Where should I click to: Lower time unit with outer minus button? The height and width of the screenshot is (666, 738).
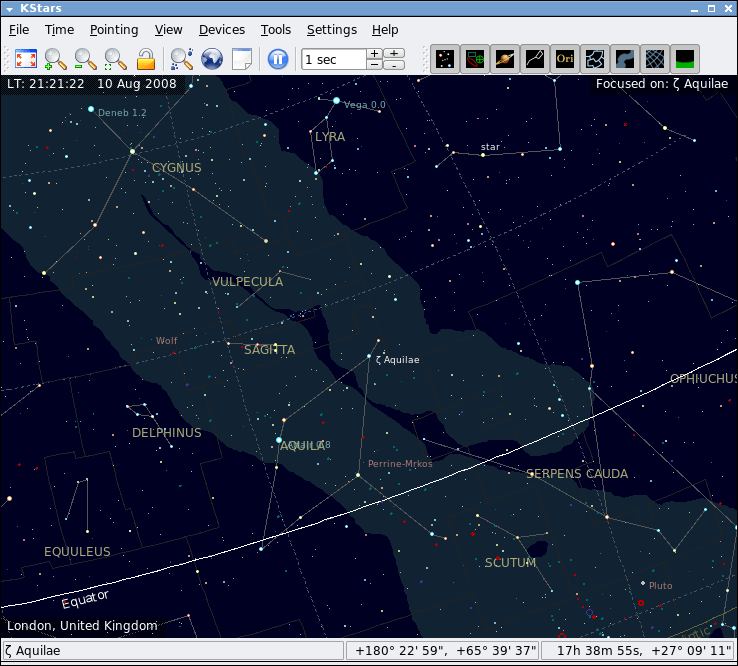pyautogui.click(x=394, y=65)
